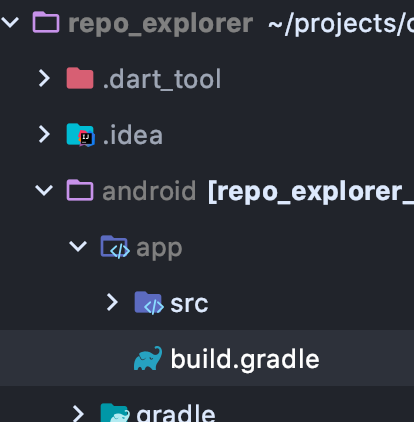Click the Gradle elephant file icon
Image resolution: width=414 pixels, height=422 pixels.
[148, 358]
